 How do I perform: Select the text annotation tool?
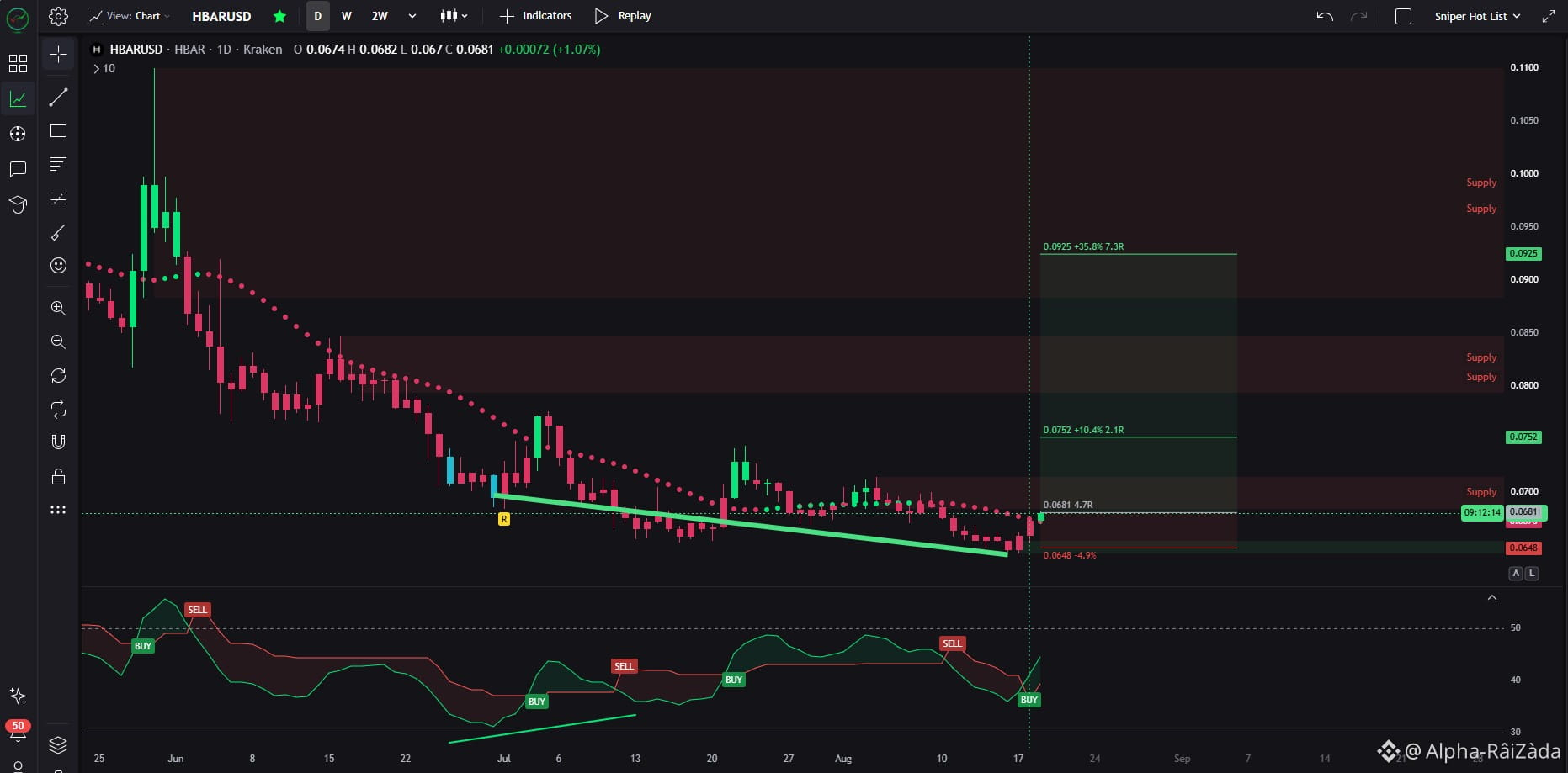click(58, 164)
